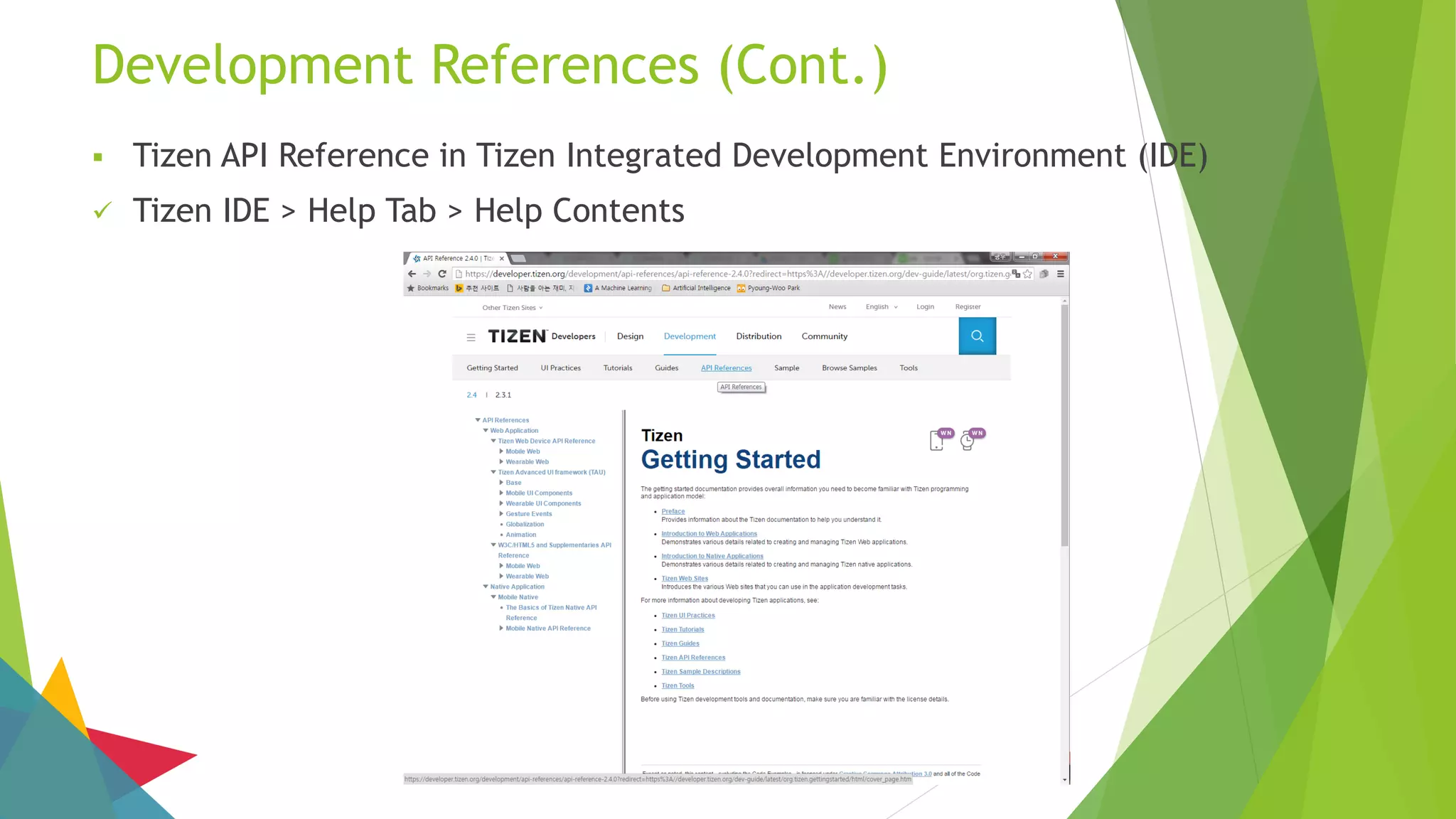
Task: Open the English language dropdown
Action: tap(882, 307)
